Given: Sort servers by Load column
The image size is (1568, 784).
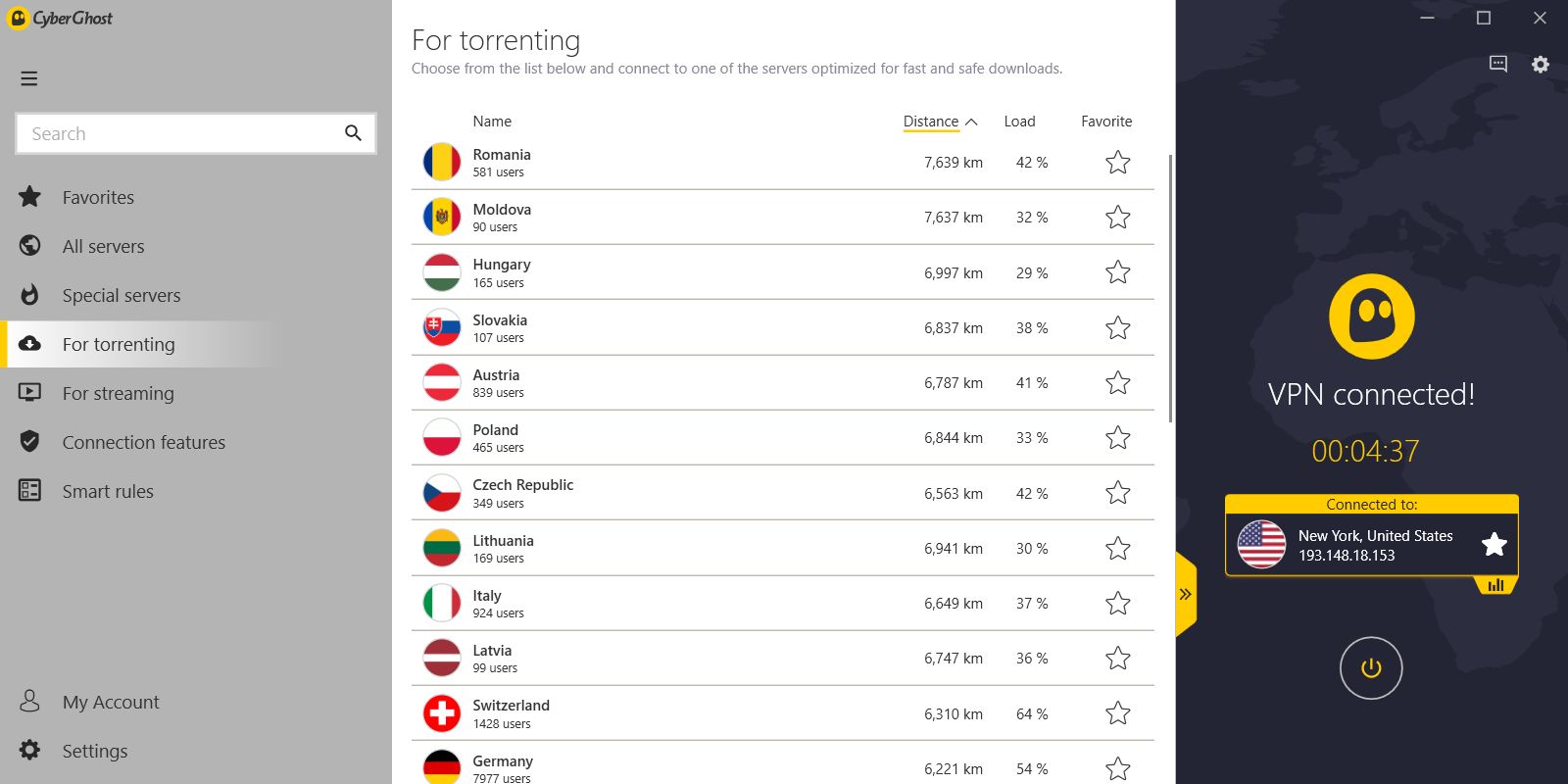Looking at the screenshot, I should (x=1019, y=122).
